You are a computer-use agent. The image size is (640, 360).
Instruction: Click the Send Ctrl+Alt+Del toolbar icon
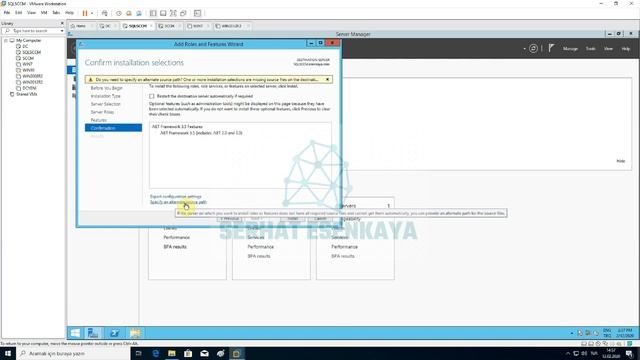104,13
